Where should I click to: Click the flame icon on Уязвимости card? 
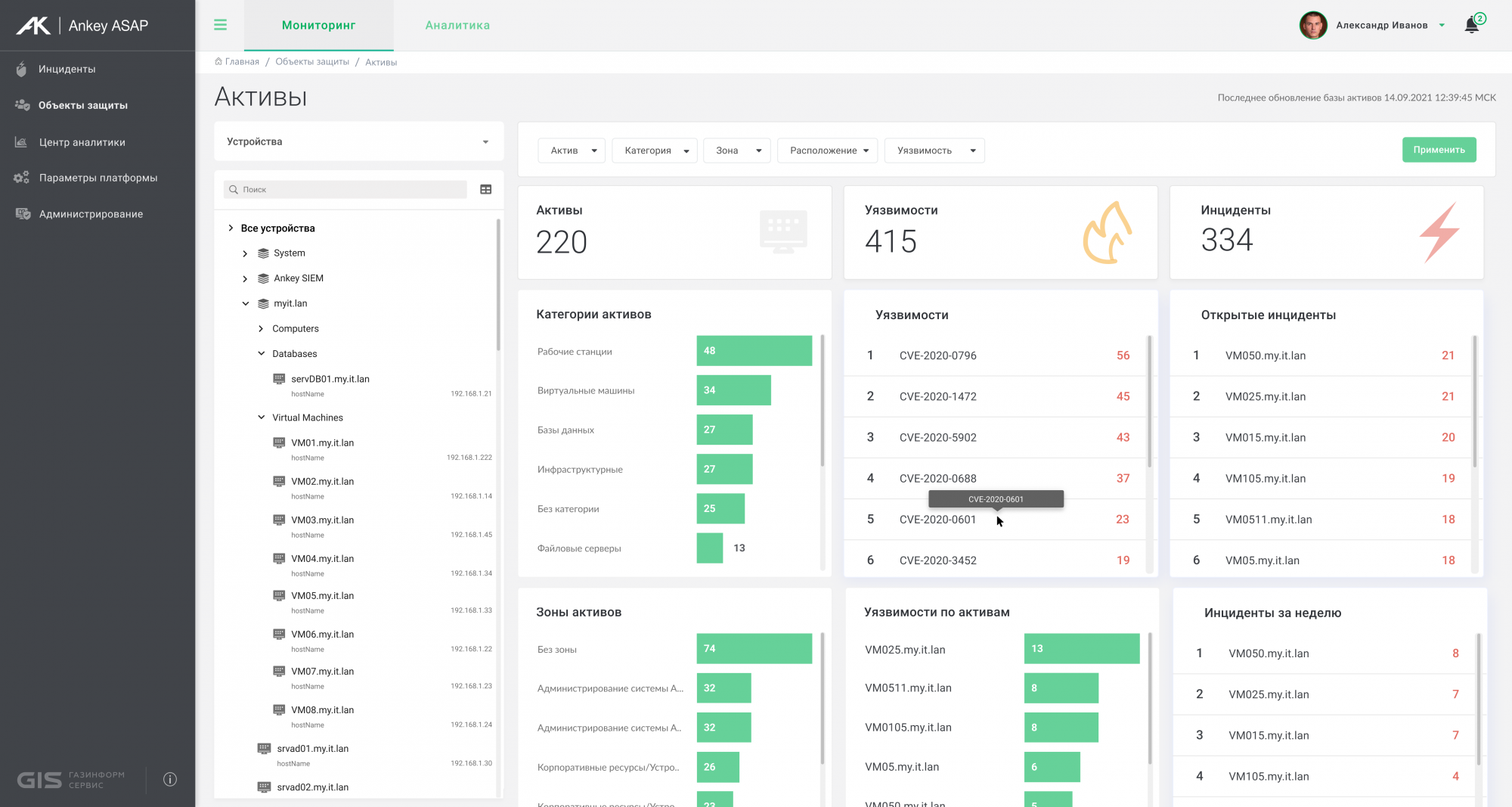pos(1108,232)
